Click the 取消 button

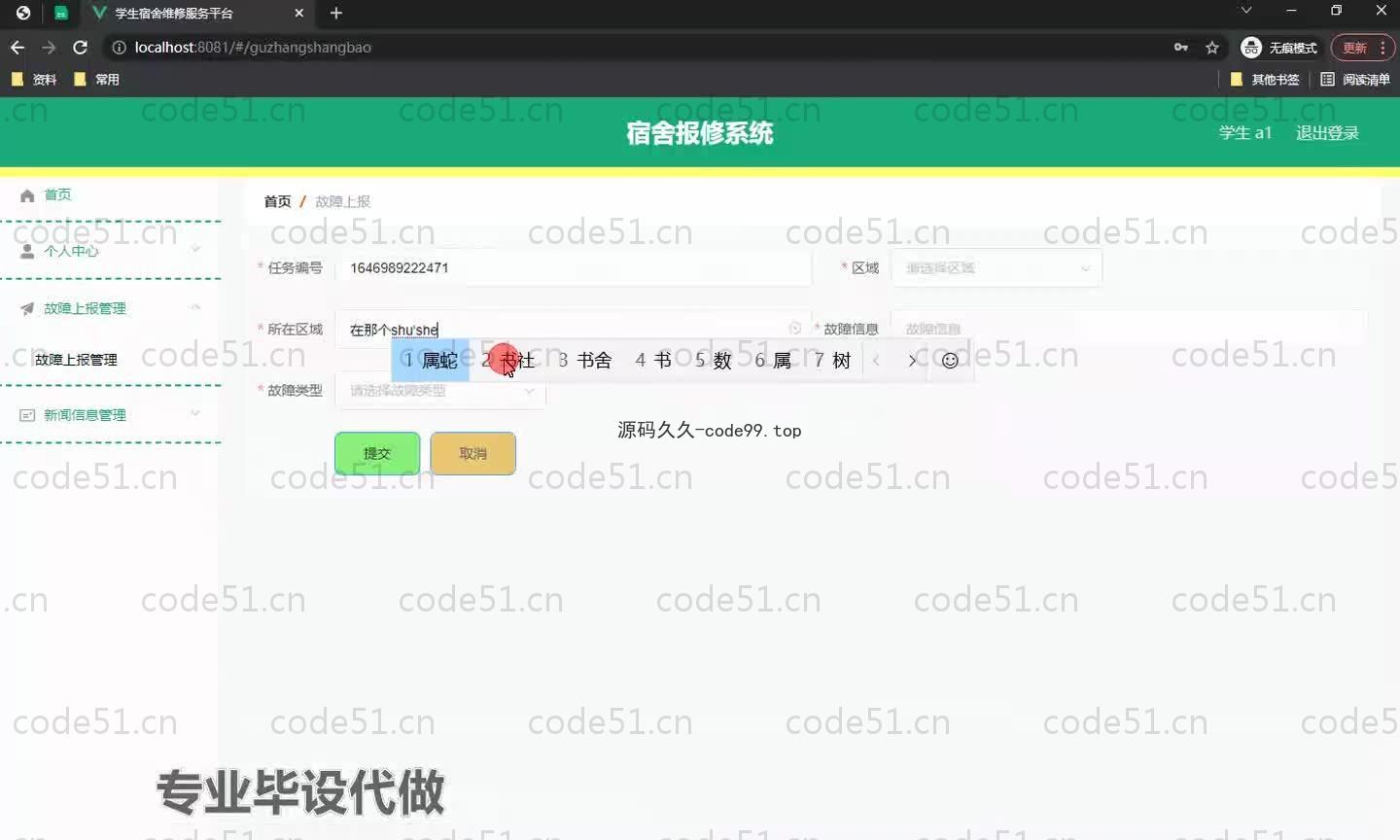point(472,454)
